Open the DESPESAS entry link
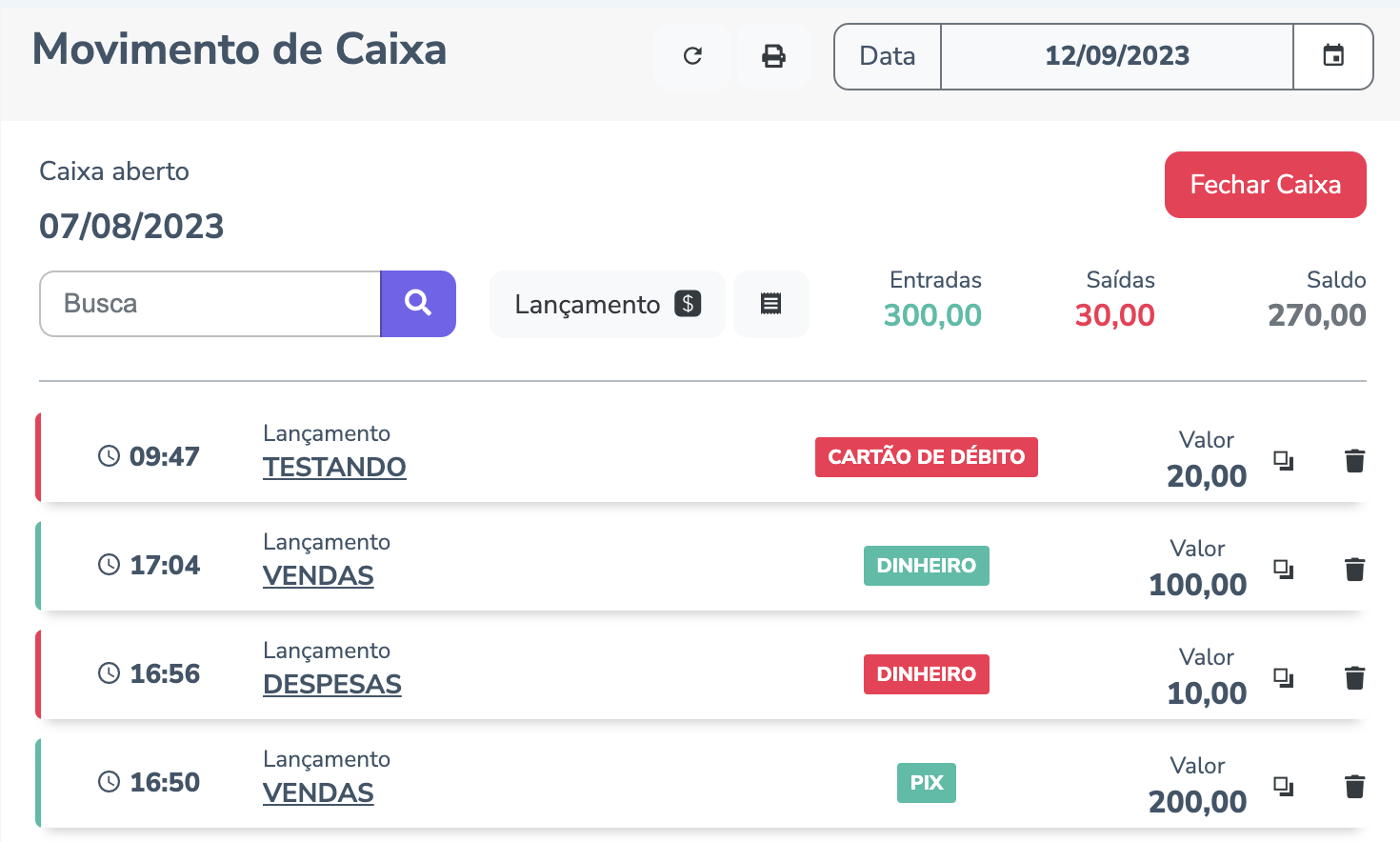The width and height of the screenshot is (1400, 842). click(x=332, y=685)
